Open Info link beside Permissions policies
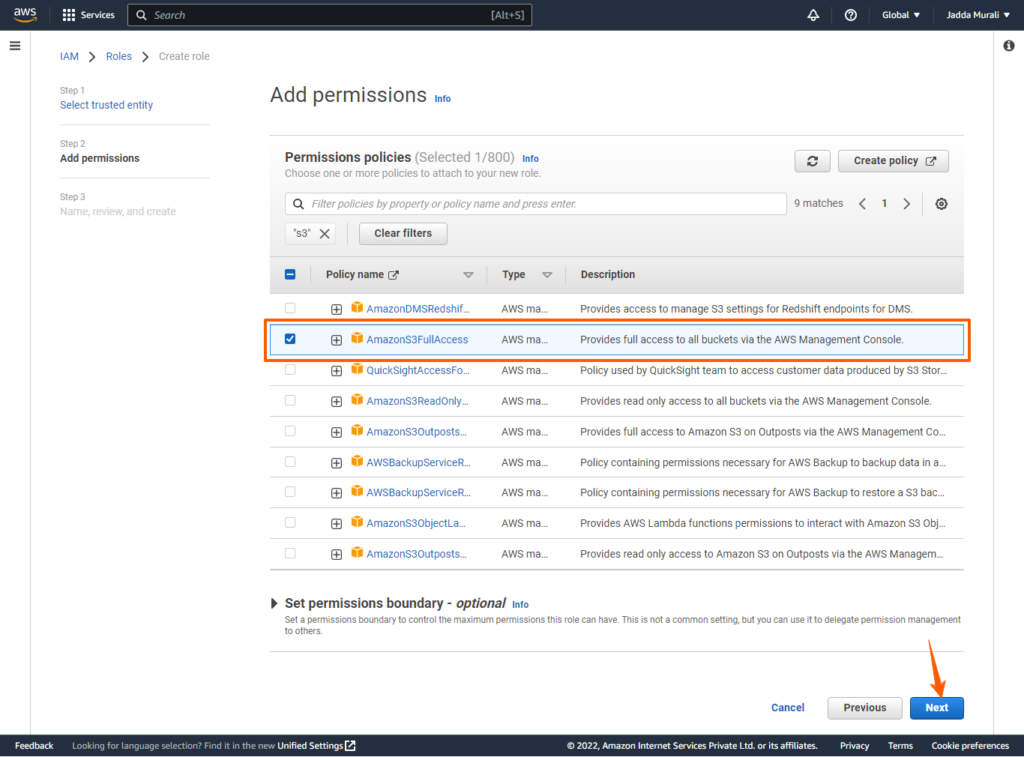The image size is (1024, 757). (530, 159)
